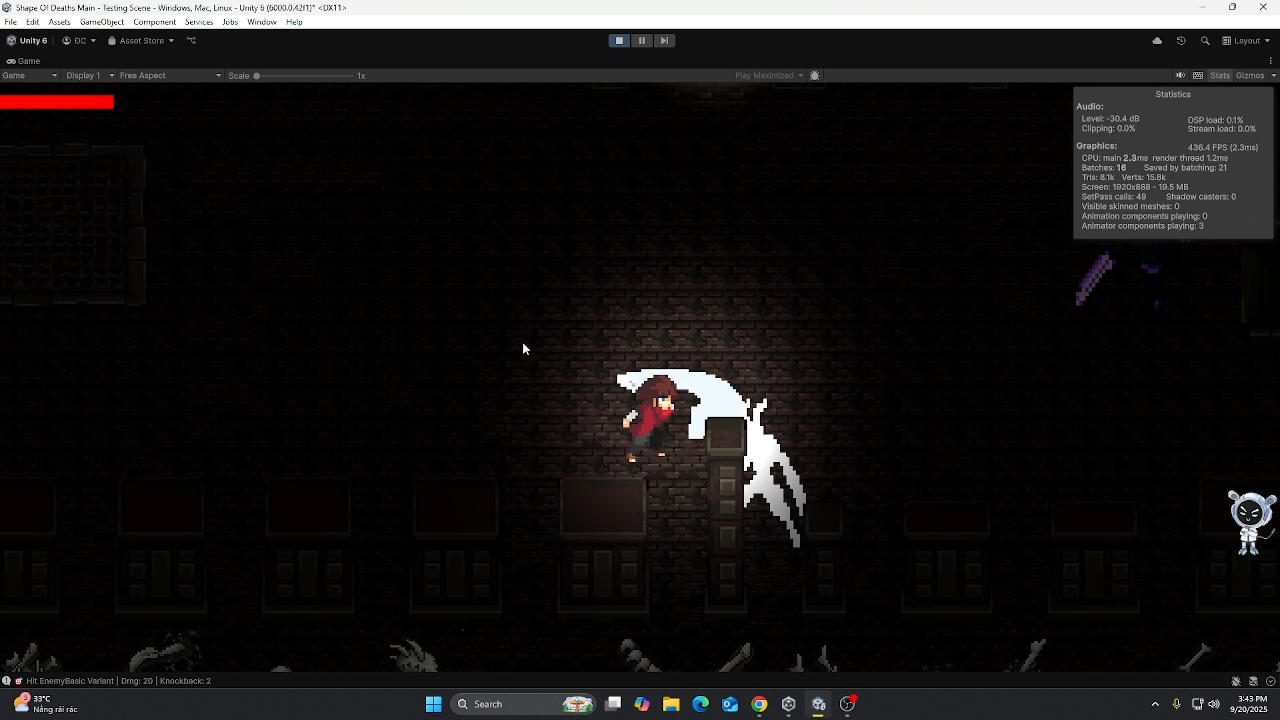
Task: Open the Undo History icon
Action: pyautogui.click(x=1181, y=41)
